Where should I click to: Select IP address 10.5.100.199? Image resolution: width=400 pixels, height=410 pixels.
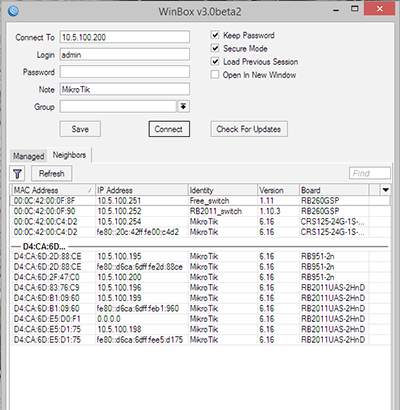[x=119, y=298]
